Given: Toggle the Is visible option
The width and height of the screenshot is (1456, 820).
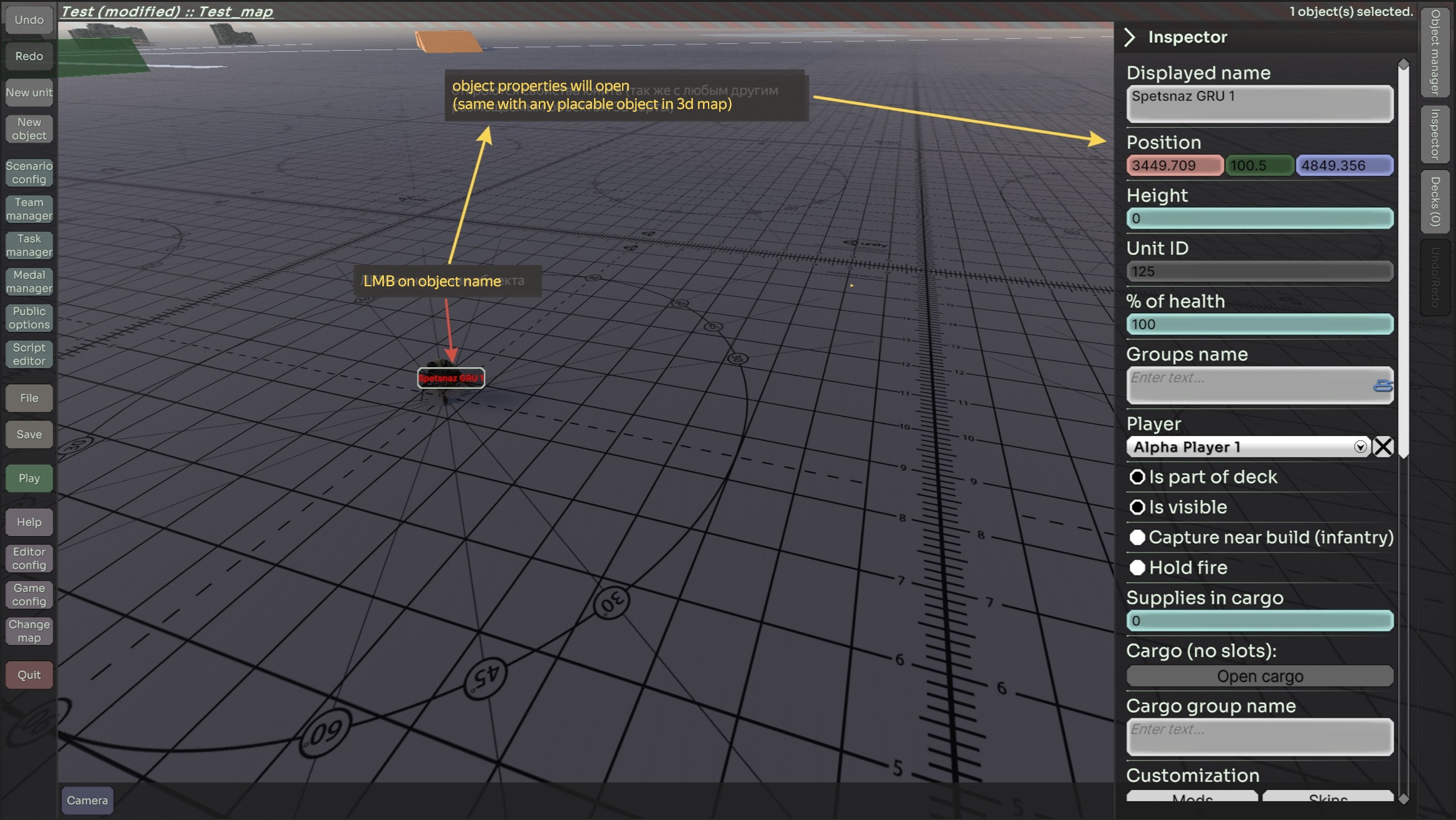Looking at the screenshot, I should pyautogui.click(x=1137, y=507).
